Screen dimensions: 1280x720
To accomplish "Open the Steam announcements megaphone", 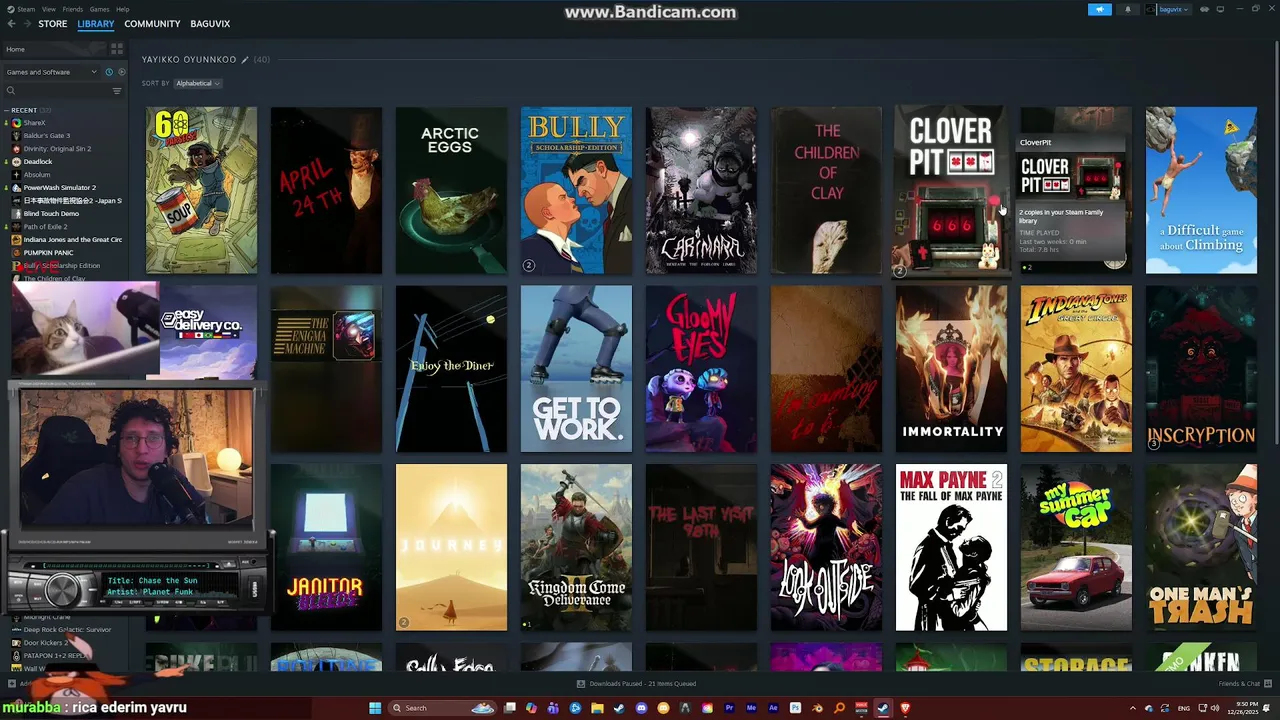I will 1099,9.
